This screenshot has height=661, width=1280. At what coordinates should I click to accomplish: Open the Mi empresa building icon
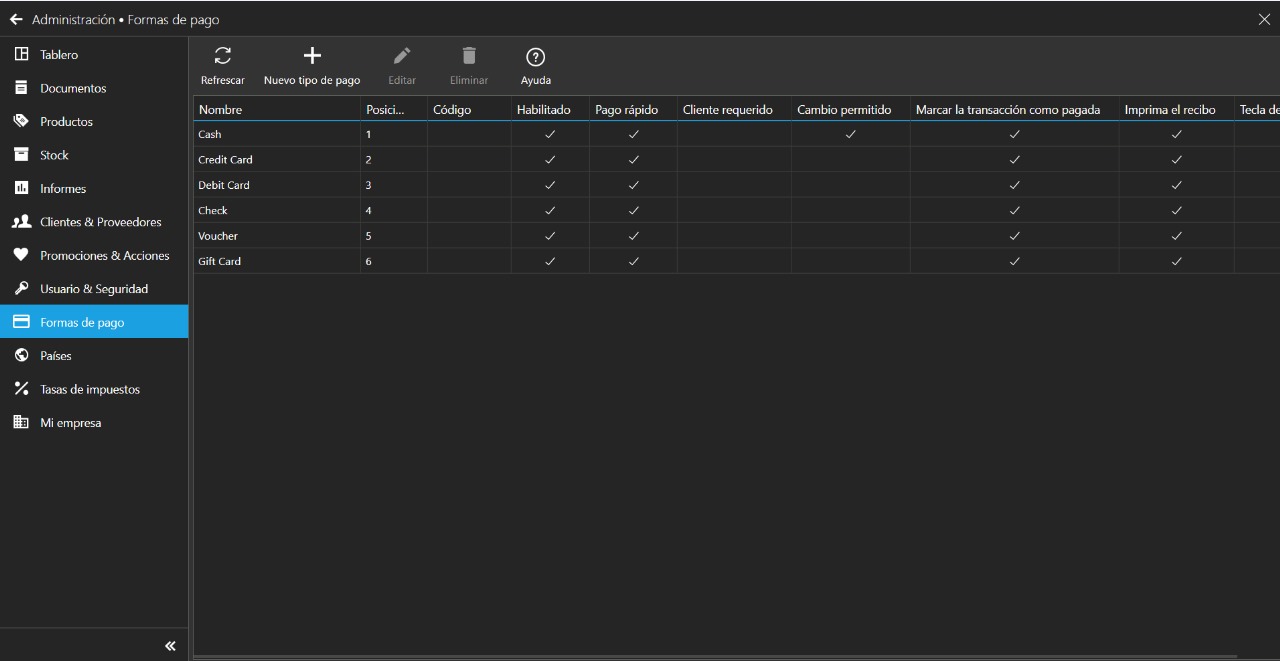21,422
